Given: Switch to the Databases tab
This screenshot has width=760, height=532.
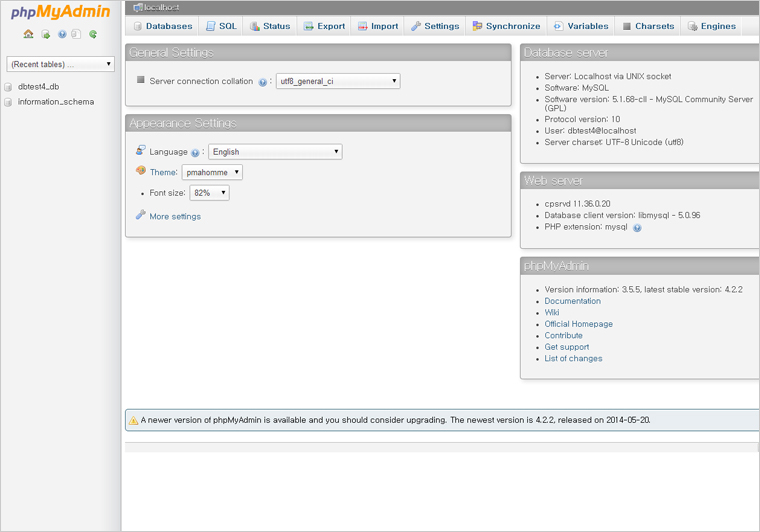Looking at the screenshot, I should pyautogui.click(x=163, y=26).
